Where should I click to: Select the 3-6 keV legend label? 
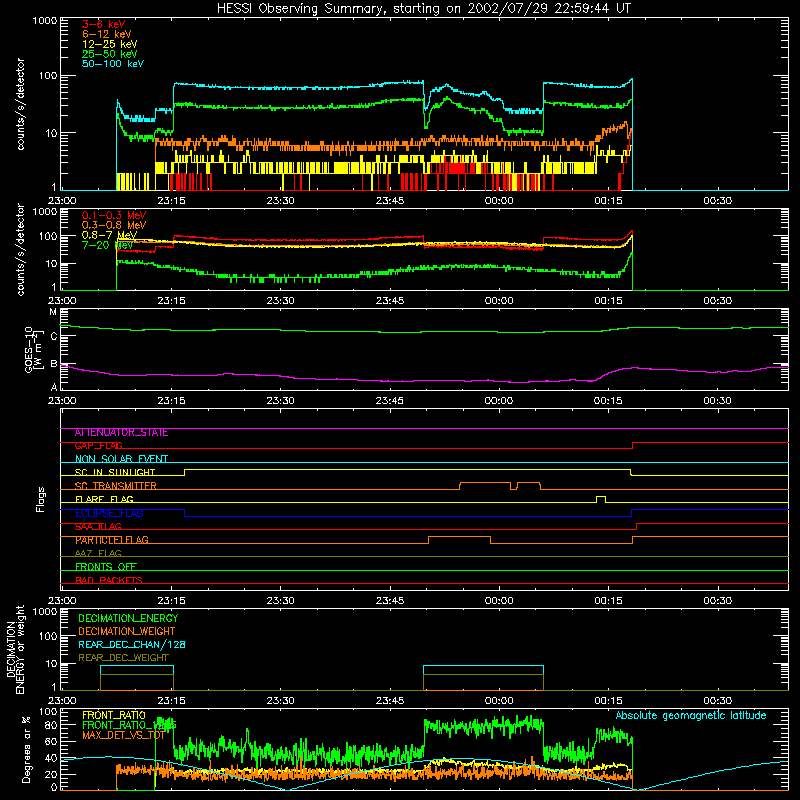(103, 24)
